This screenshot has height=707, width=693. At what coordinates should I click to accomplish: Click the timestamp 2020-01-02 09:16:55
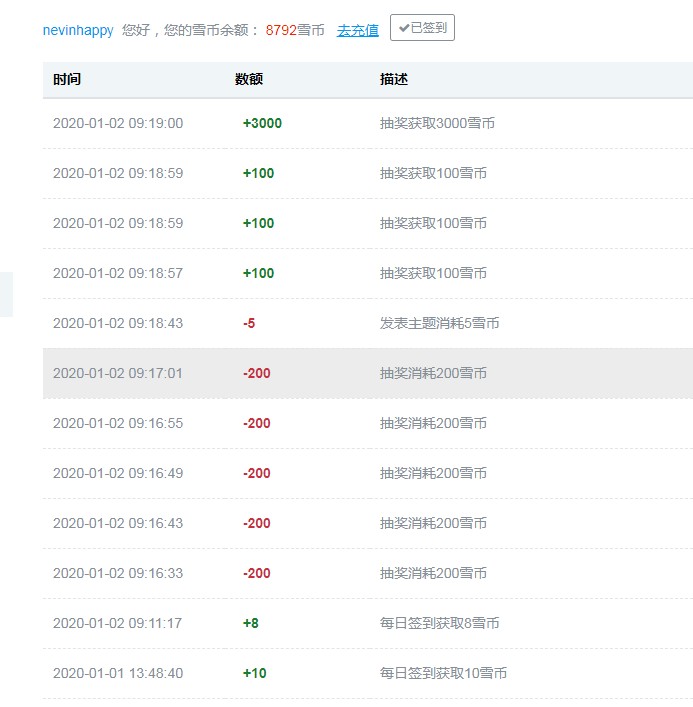[118, 423]
